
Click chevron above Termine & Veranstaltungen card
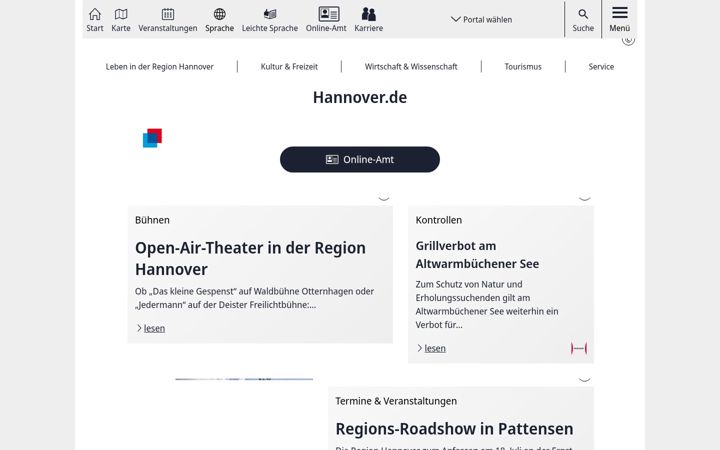tap(585, 379)
